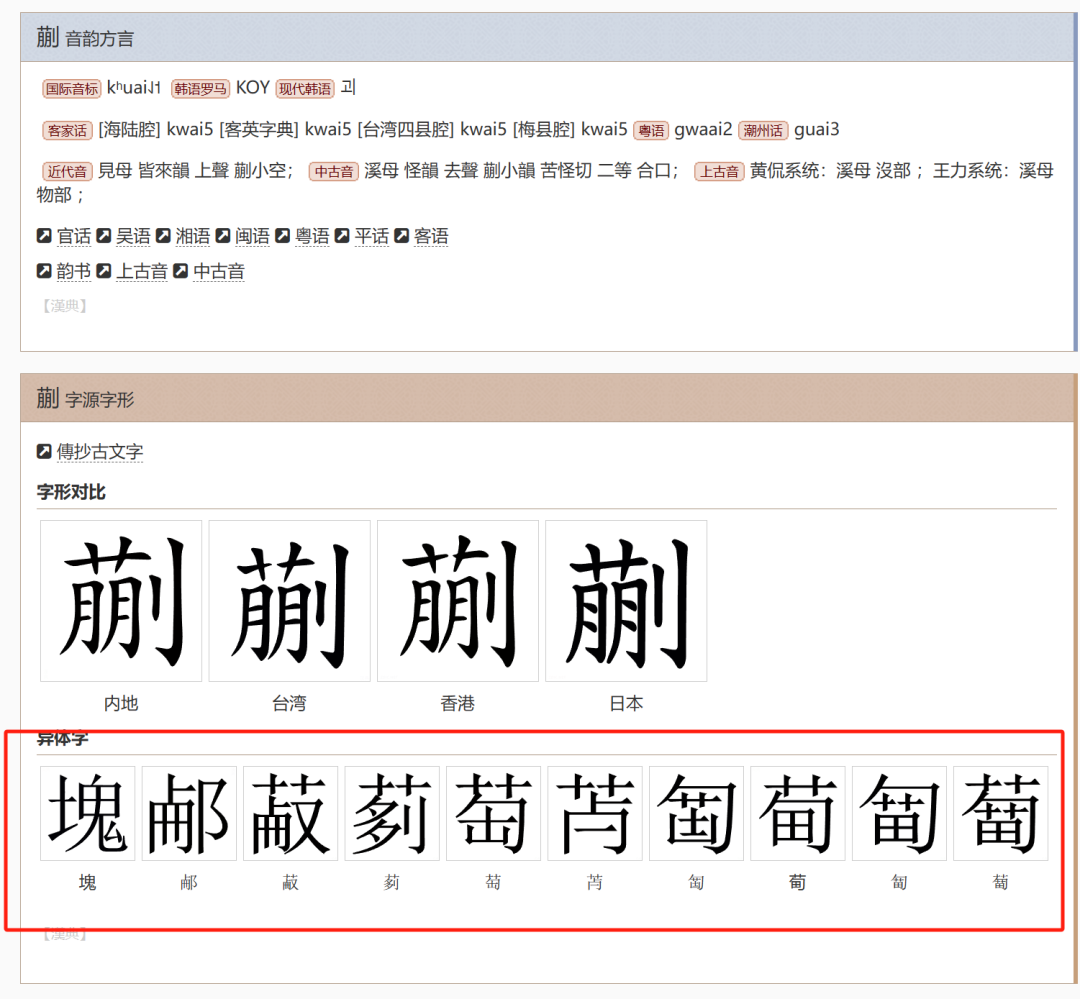
Task: Click the 内地 caption label
Action: point(121,703)
